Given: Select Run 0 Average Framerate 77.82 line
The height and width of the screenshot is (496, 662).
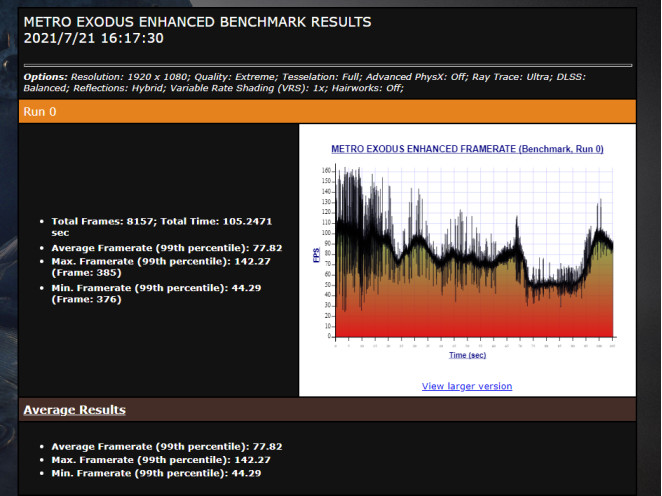Looking at the screenshot, I should [x=167, y=248].
